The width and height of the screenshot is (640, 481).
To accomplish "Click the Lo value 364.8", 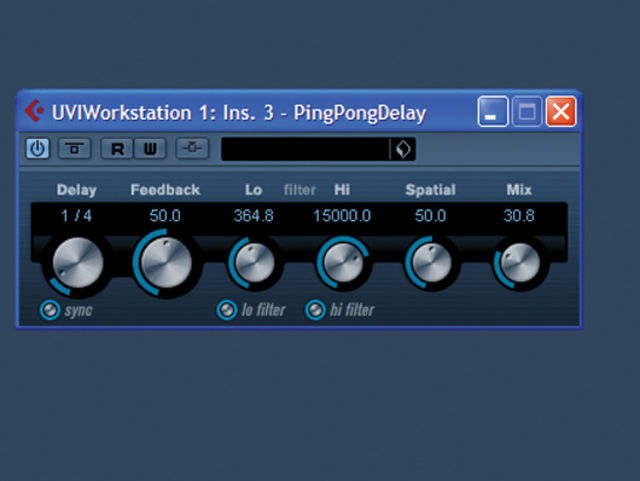I will tap(253, 216).
